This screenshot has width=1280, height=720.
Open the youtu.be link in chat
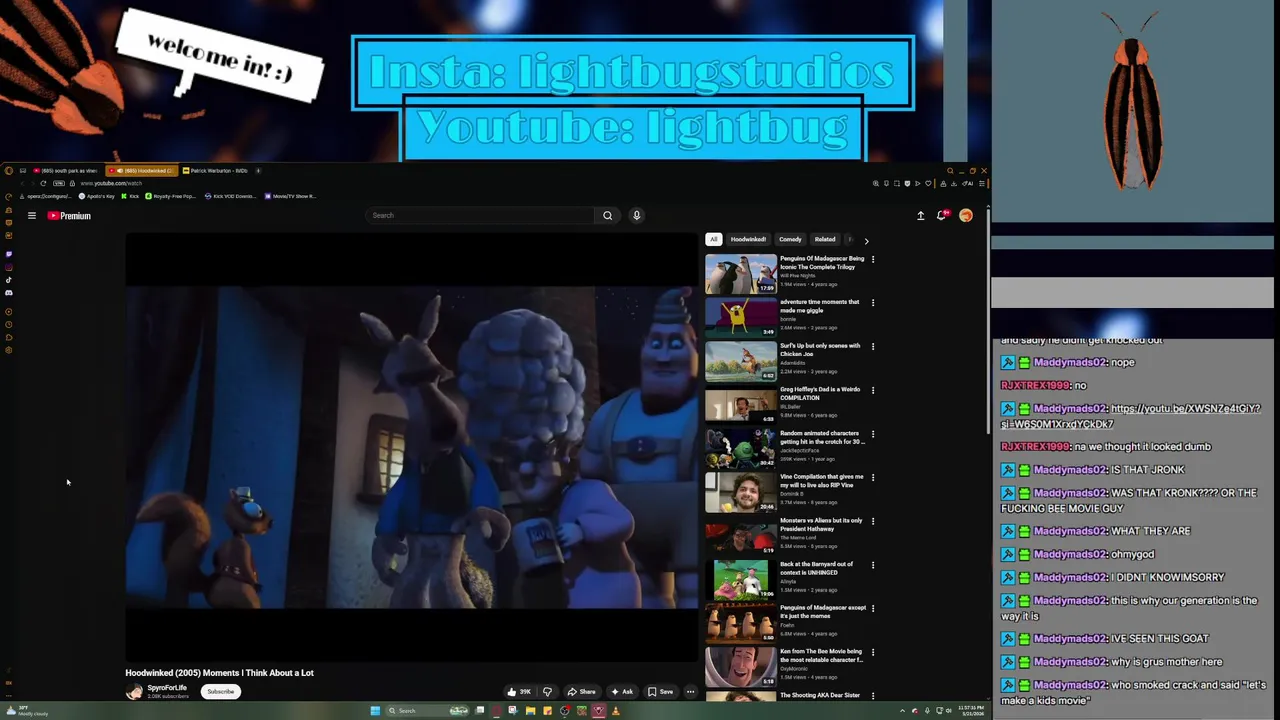(x=1131, y=416)
